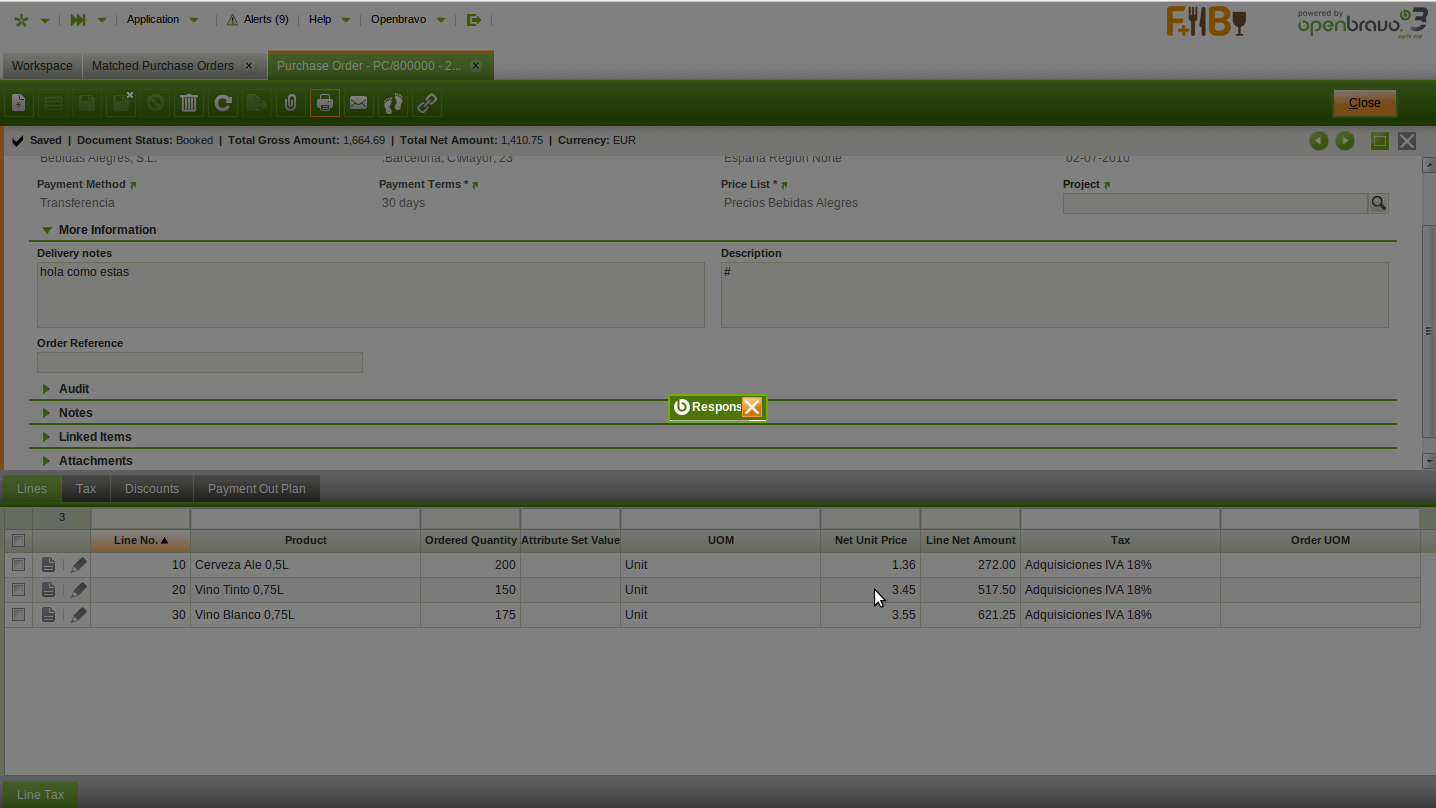Refresh the record with the reload icon
Image resolution: width=1436 pixels, height=808 pixels.
(223, 103)
